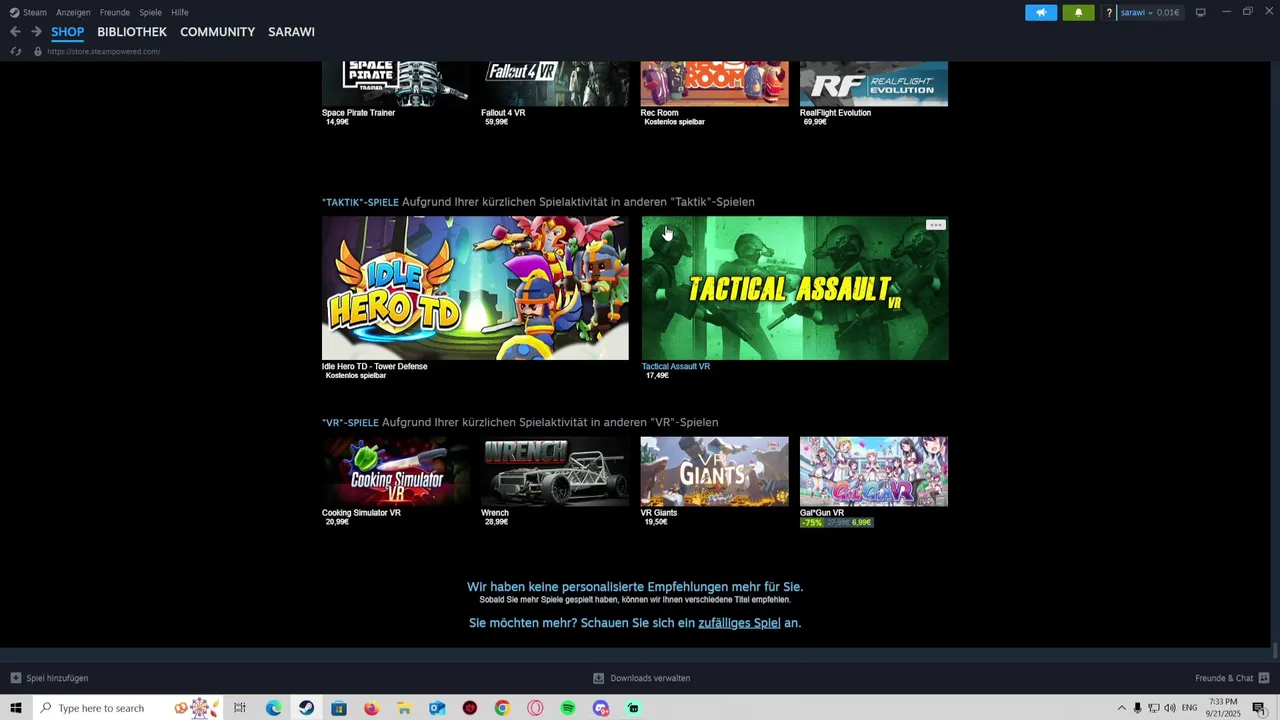Show hidden system tray icons

(1121, 708)
